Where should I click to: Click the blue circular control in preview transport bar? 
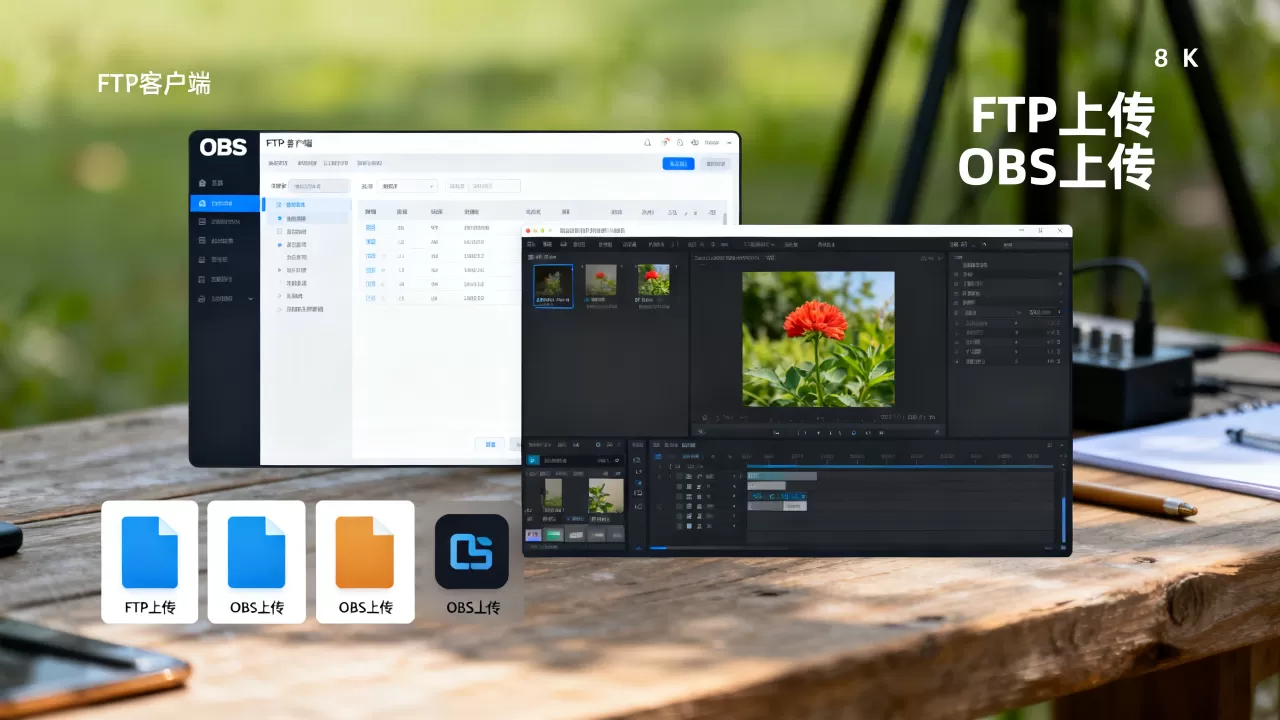tap(853, 433)
